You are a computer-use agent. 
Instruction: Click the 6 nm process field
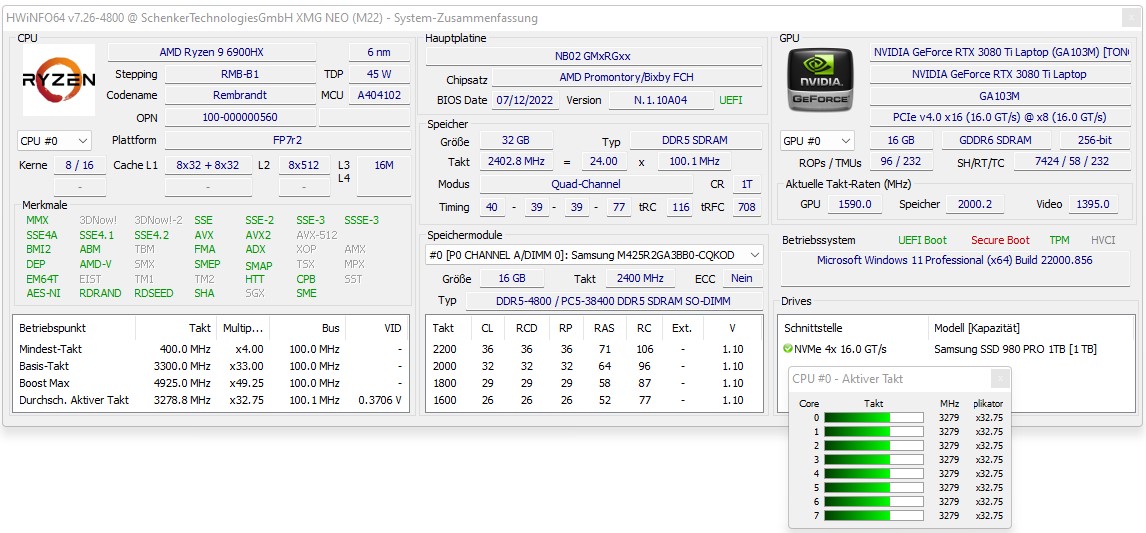click(379, 52)
